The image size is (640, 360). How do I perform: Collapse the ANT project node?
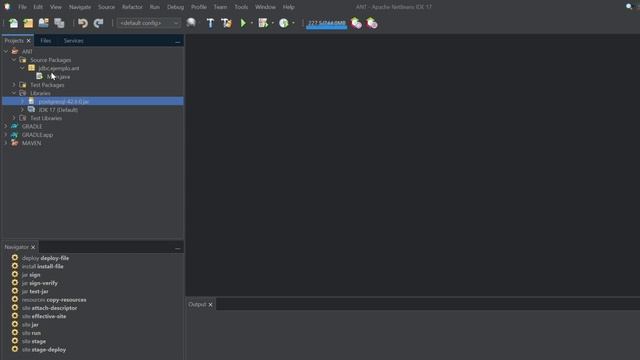pos(6,51)
